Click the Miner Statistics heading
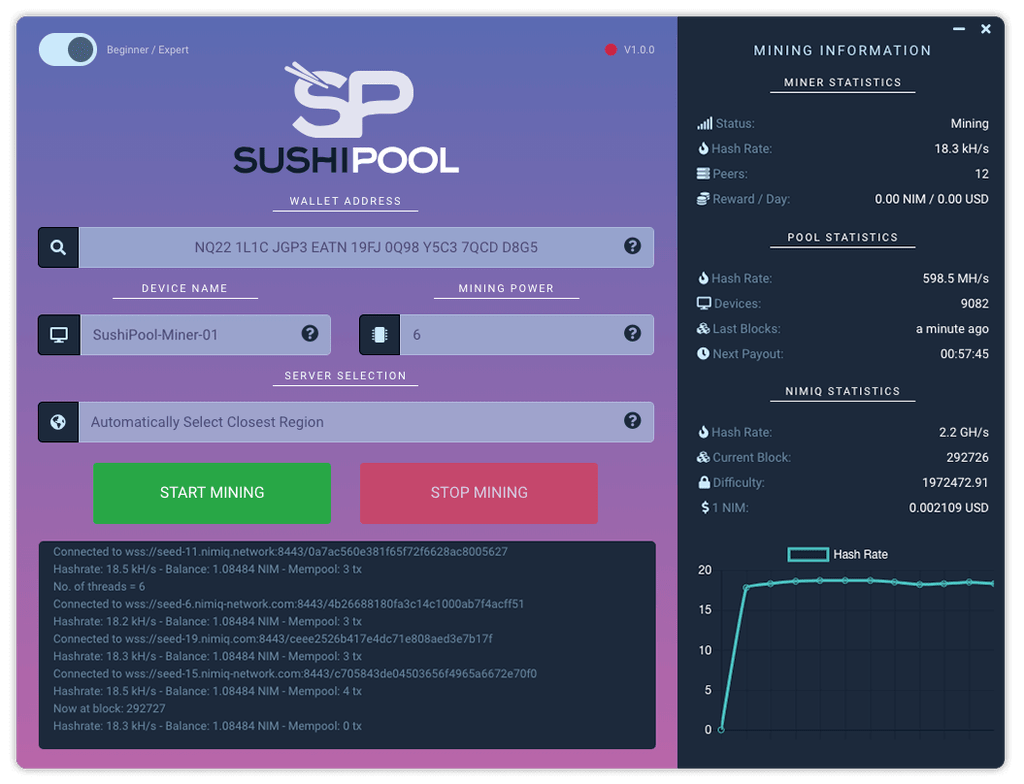Viewport: 1024px width, 784px height. pyautogui.click(x=842, y=82)
